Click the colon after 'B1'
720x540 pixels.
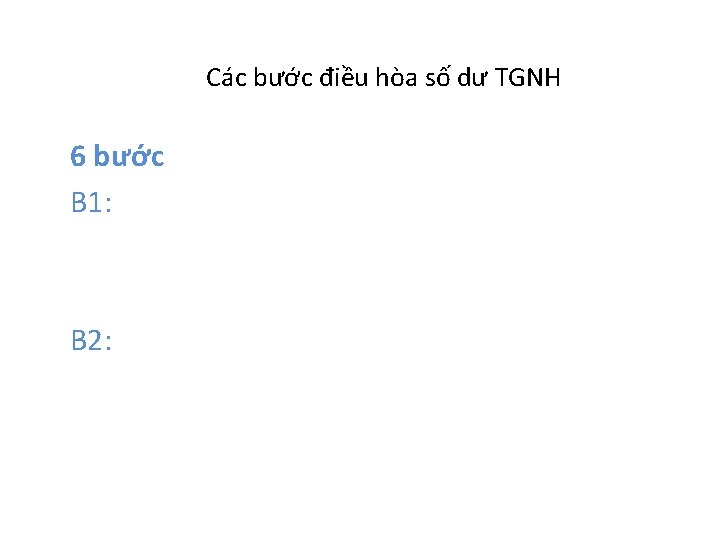pyautogui.click(x=108, y=206)
